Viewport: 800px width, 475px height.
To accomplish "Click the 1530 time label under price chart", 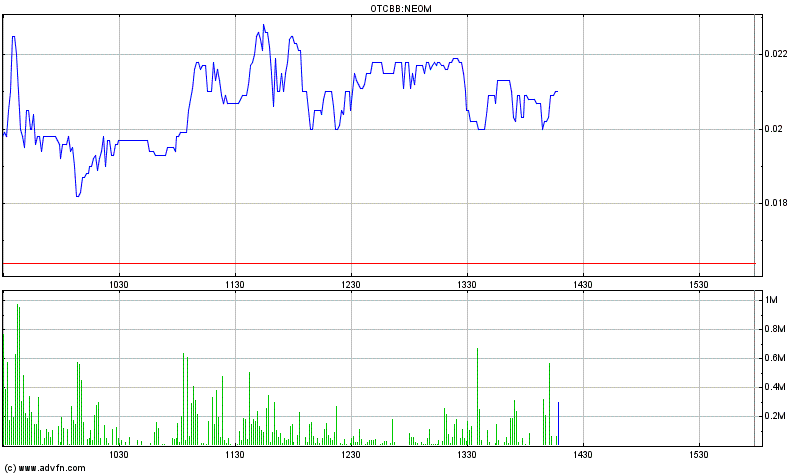I will [698, 285].
